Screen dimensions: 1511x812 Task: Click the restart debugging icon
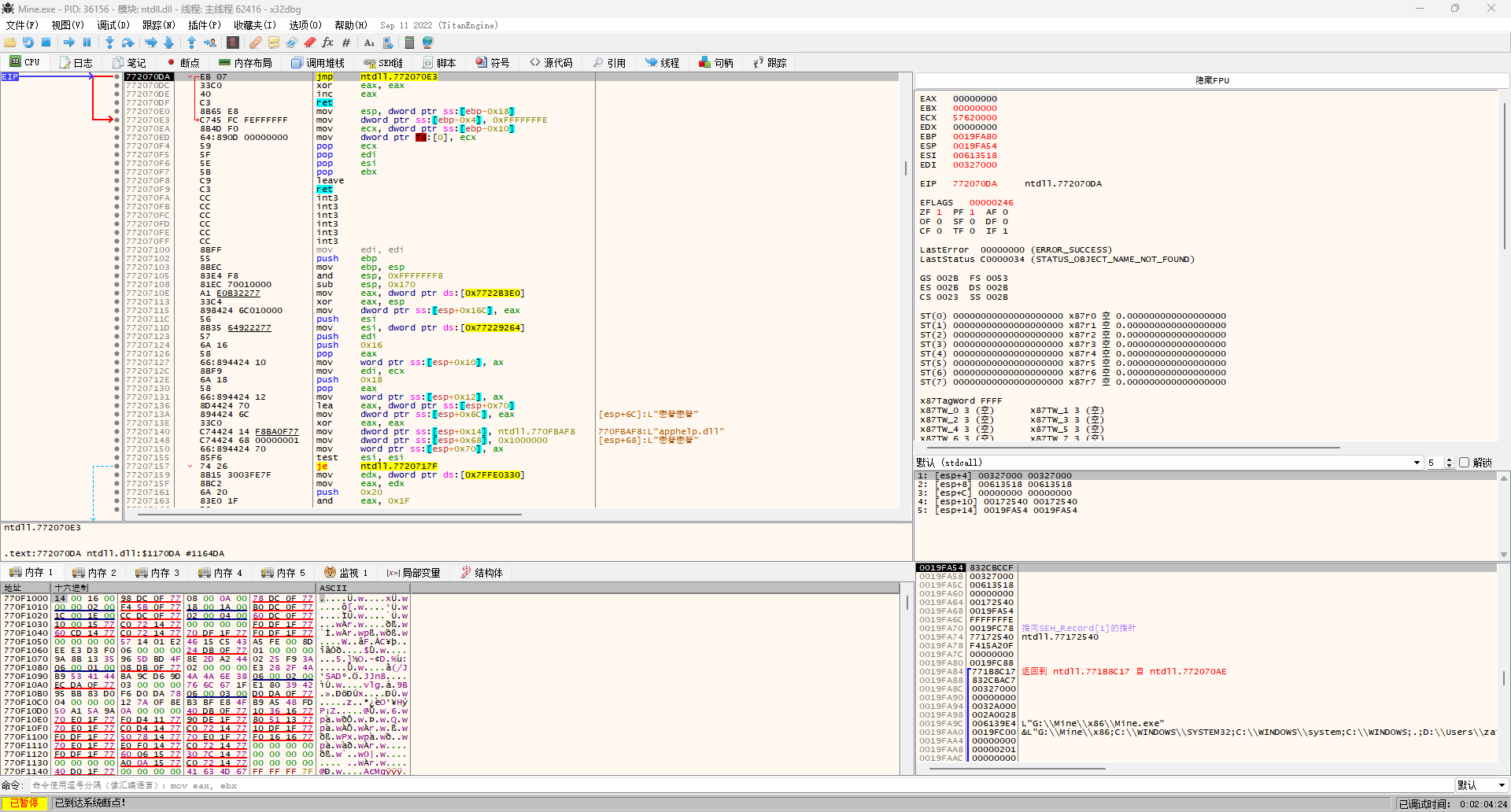pyautogui.click(x=28, y=42)
